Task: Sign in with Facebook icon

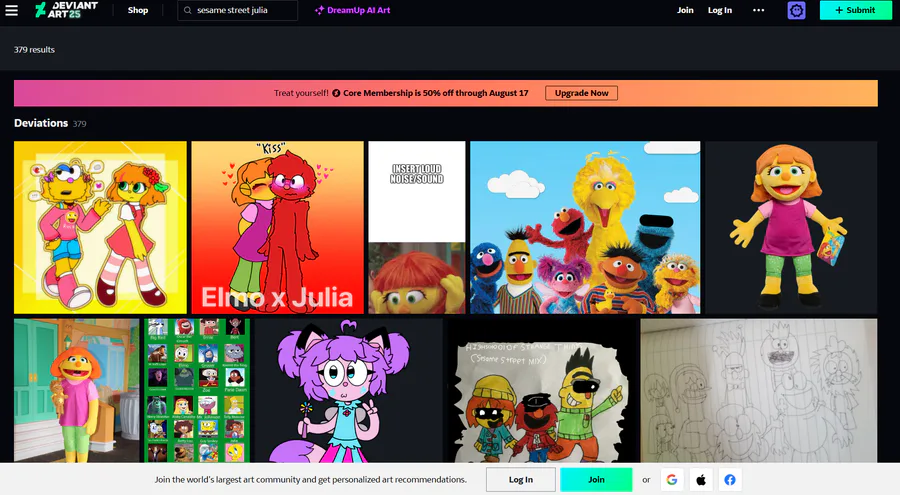Action: [730, 479]
